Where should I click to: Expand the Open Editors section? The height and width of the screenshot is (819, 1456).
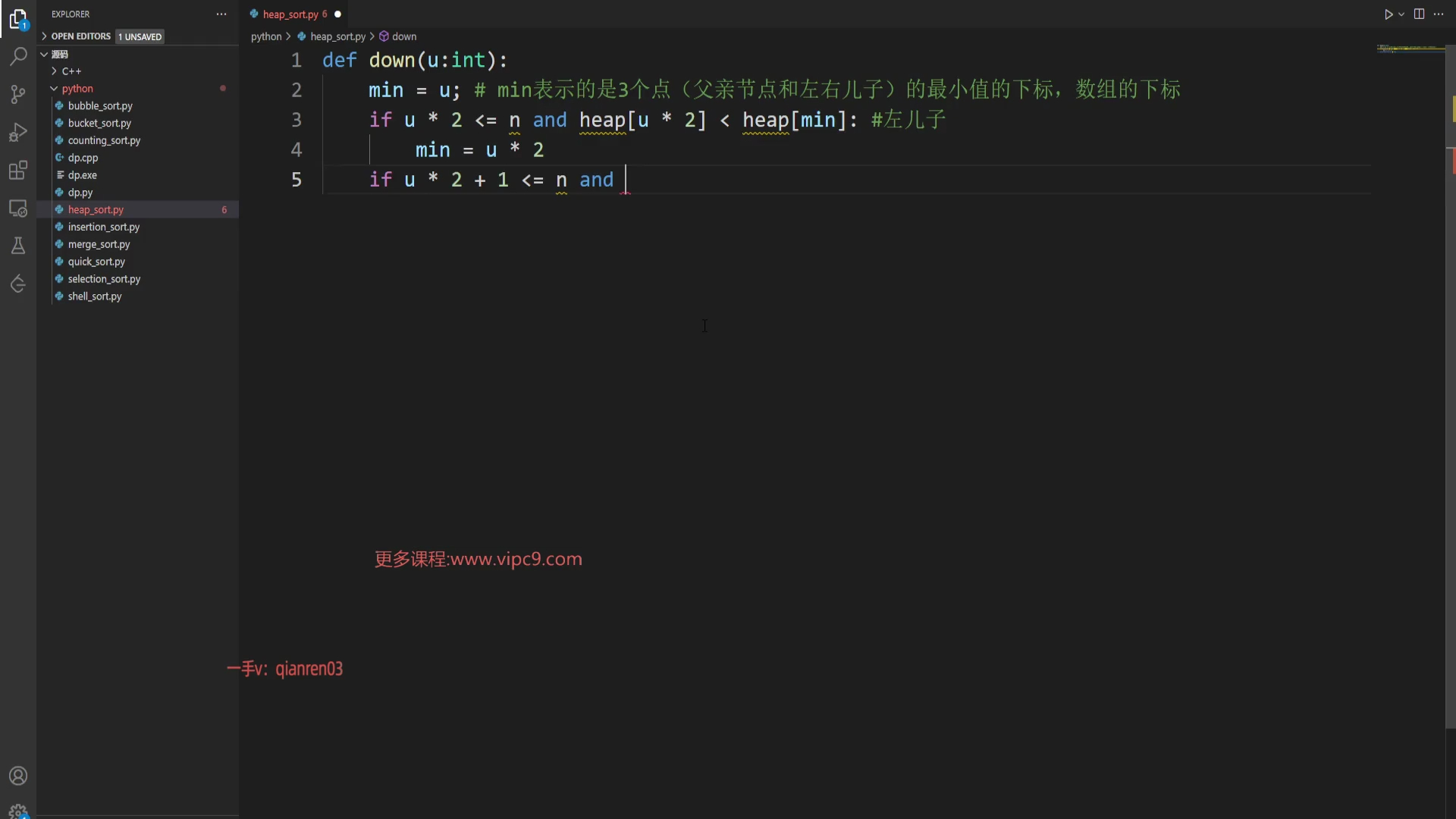pyautogui.click(x=80, y=36)
